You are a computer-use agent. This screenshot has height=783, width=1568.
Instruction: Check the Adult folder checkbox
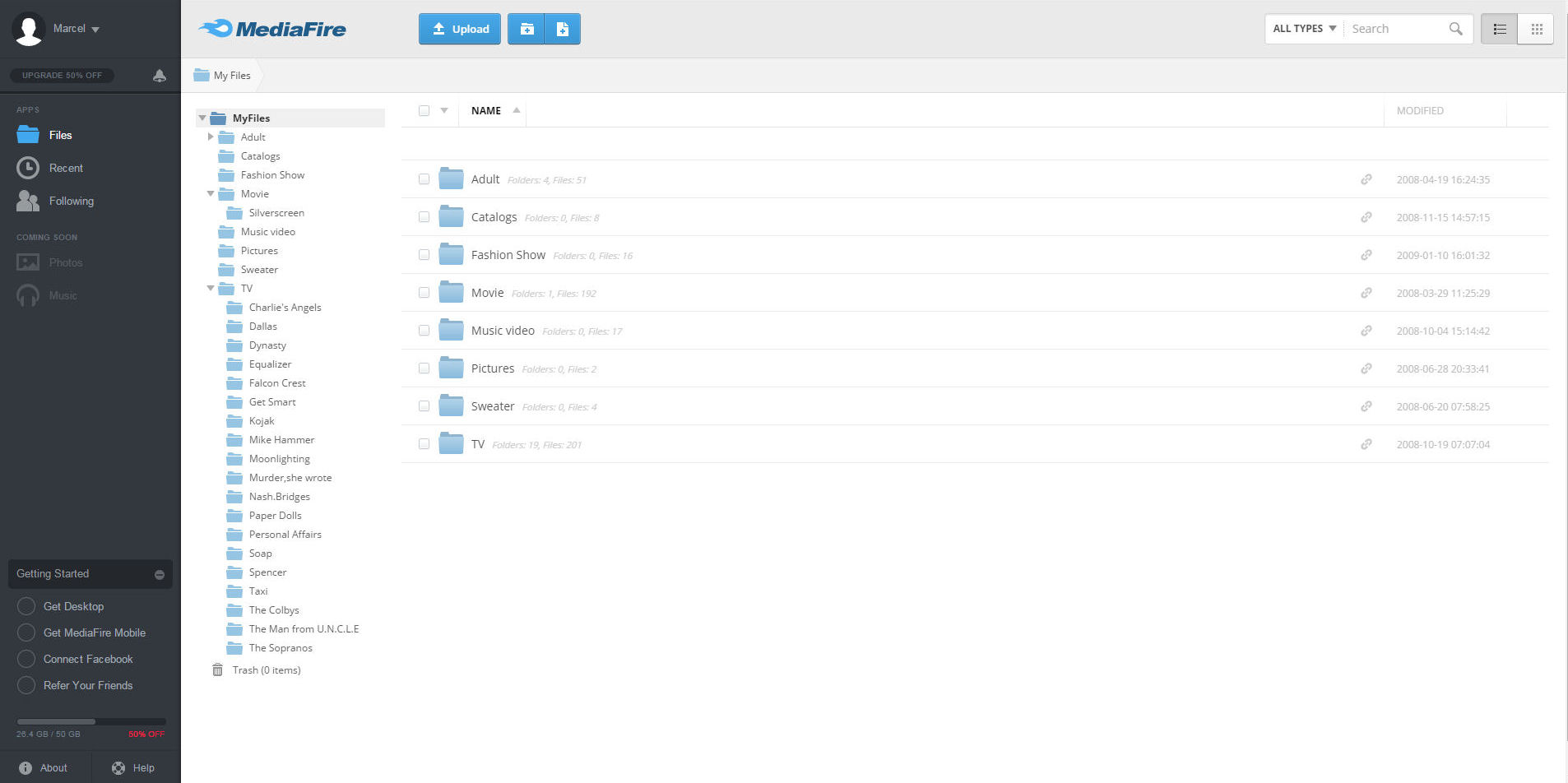coord(424,179)
